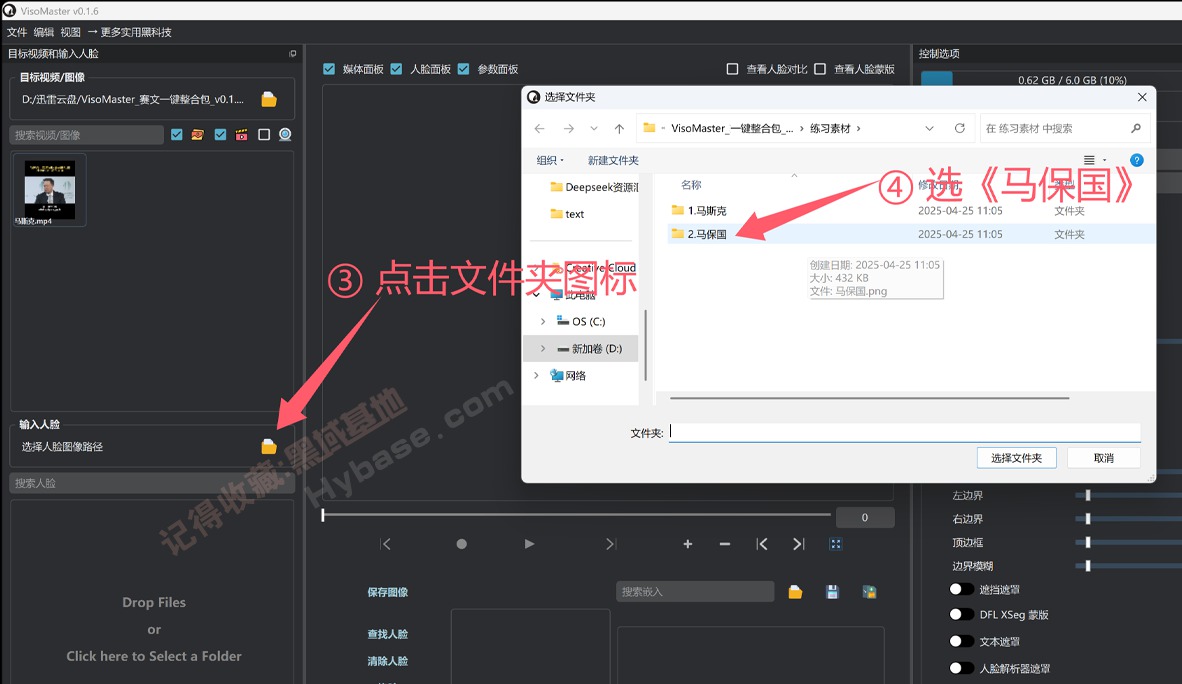Open the 组织 dropdown menu

point(550,160)
